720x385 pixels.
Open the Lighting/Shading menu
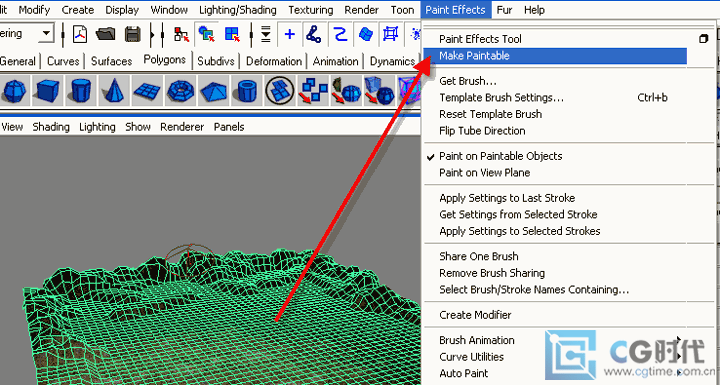(238, 10)
